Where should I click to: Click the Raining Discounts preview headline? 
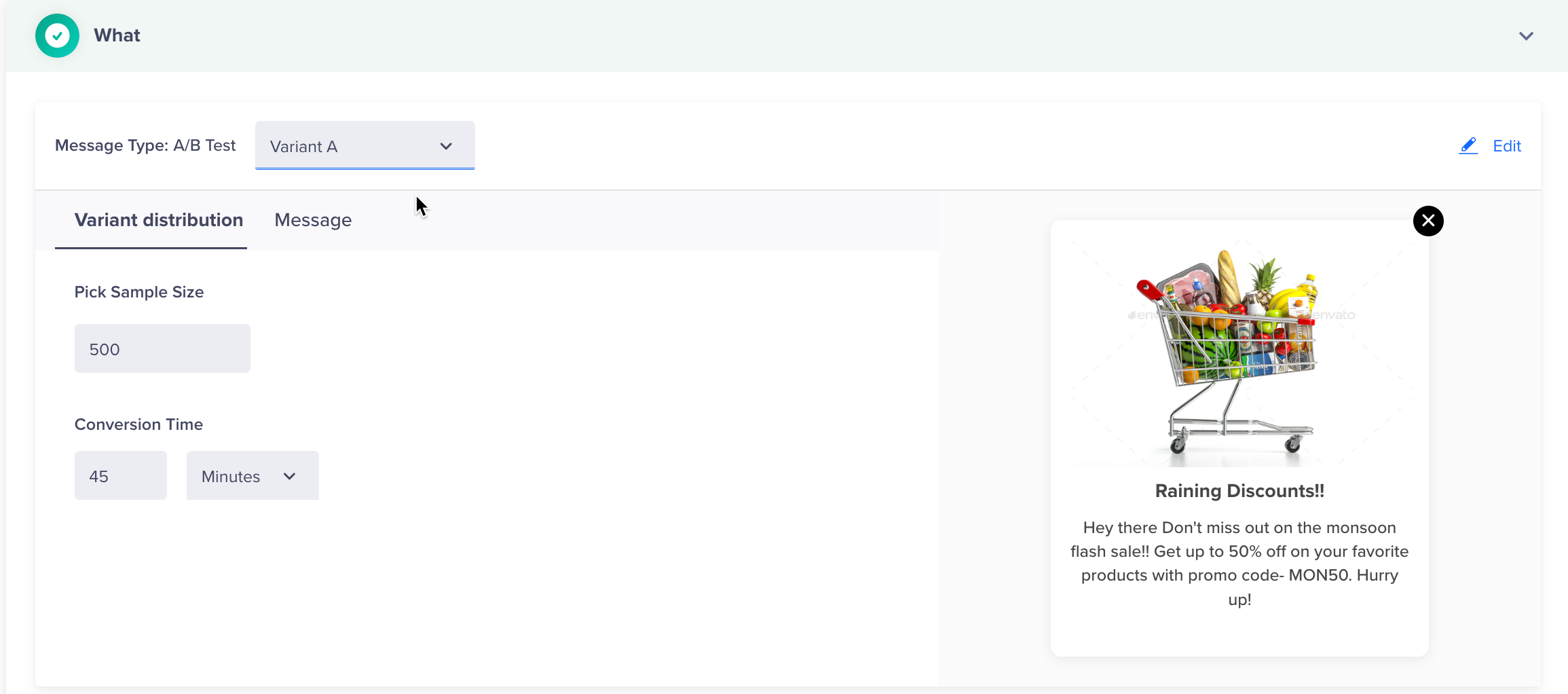pos(1239,490)
